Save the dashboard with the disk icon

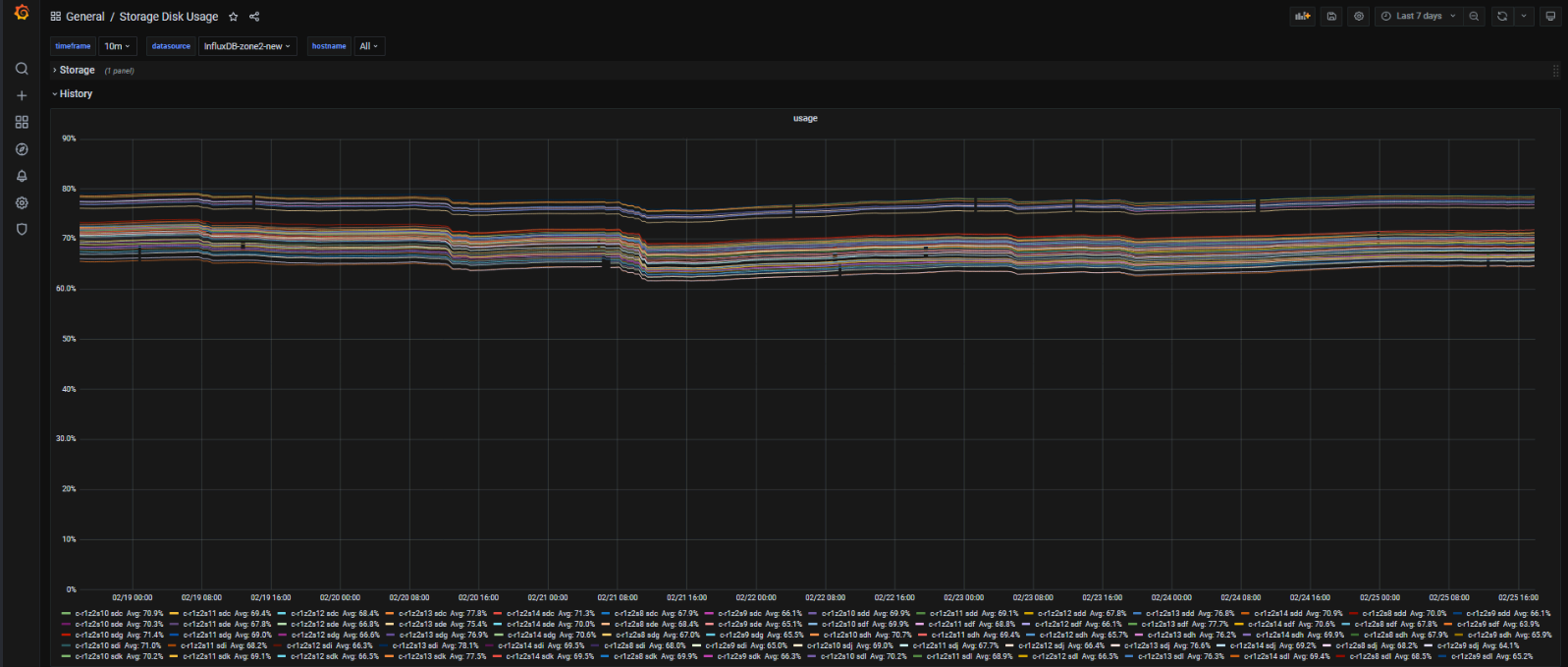click(x=1331, y=17)
